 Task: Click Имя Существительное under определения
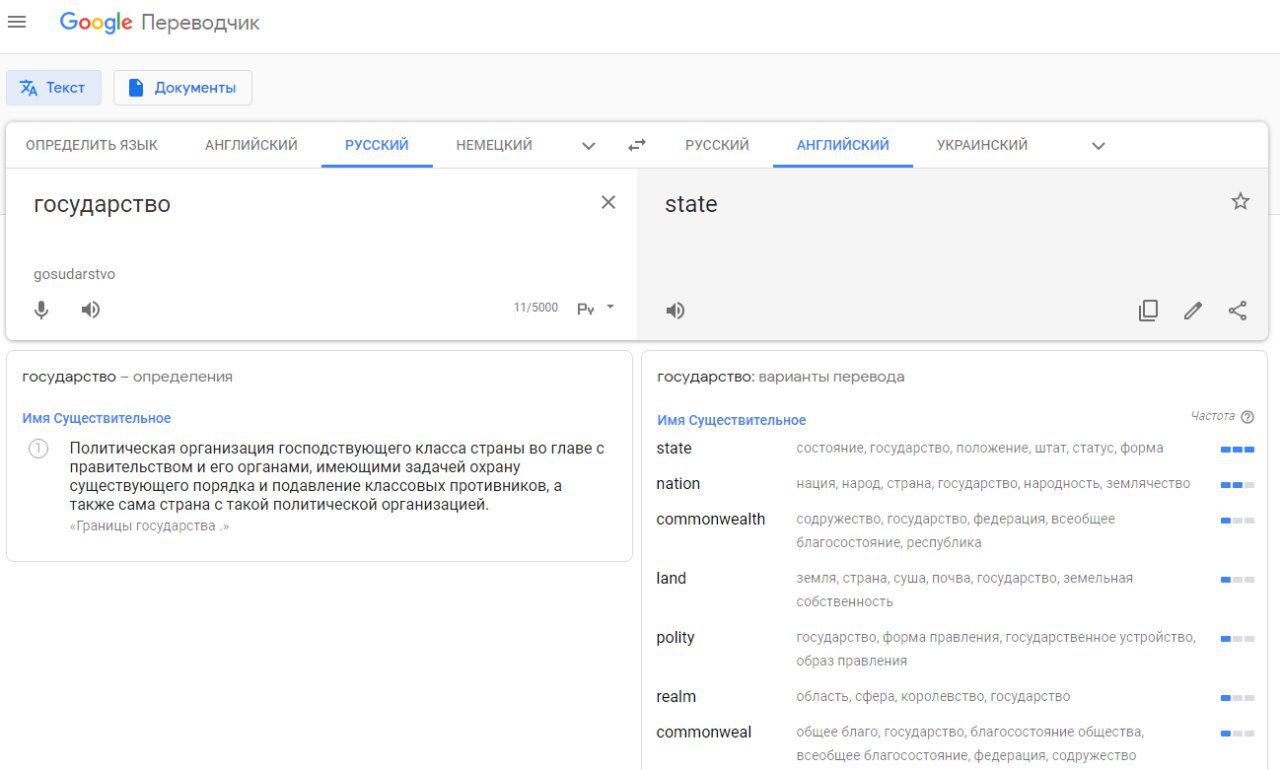tap(96, 418)
